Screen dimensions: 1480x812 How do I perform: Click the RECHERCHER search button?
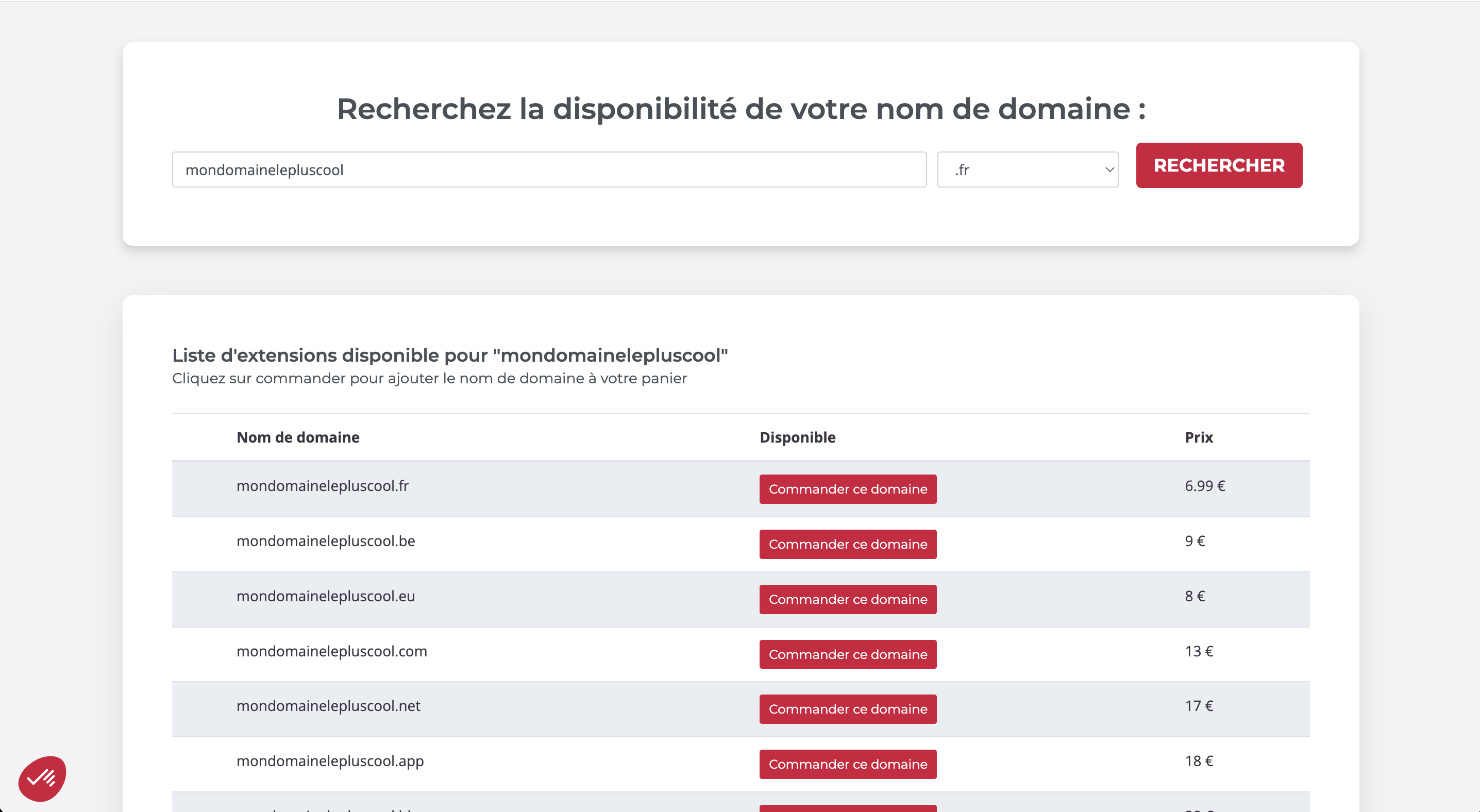click(1219, 165)
